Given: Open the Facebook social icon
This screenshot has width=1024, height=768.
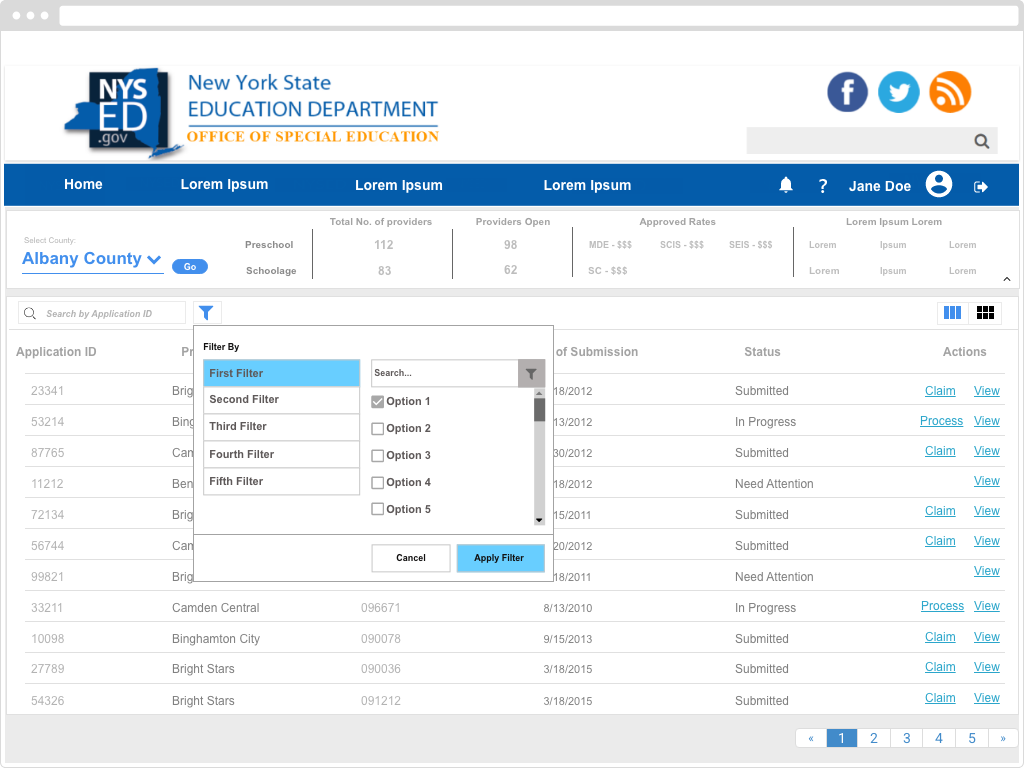Looking at the screenshot, I should coord(847,92).
